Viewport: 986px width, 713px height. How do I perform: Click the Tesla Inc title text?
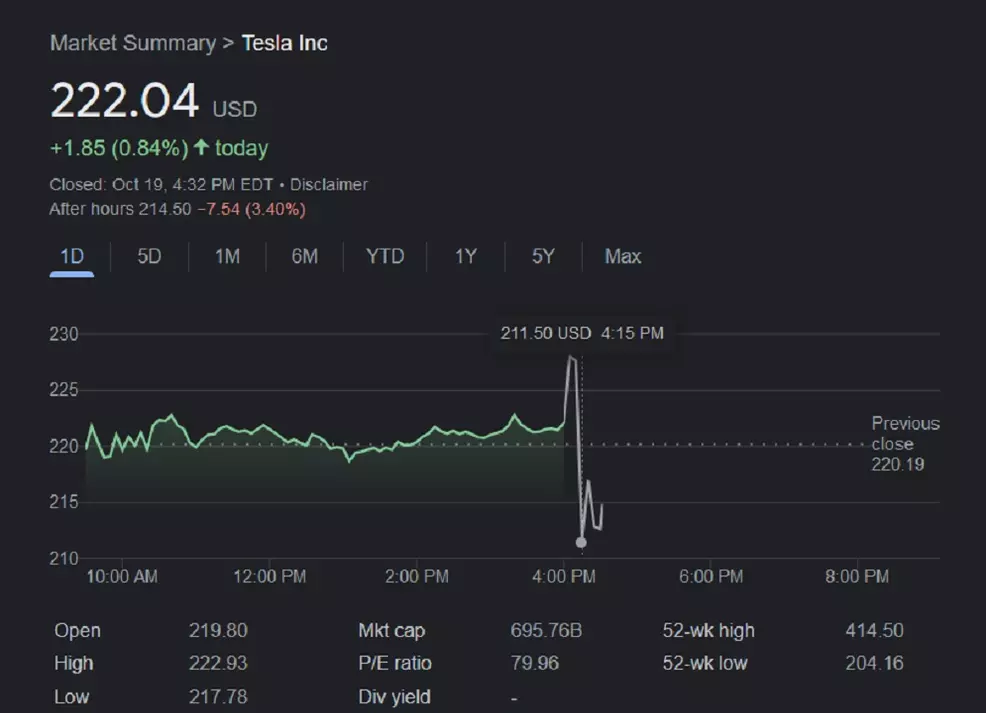pos(284,43)
